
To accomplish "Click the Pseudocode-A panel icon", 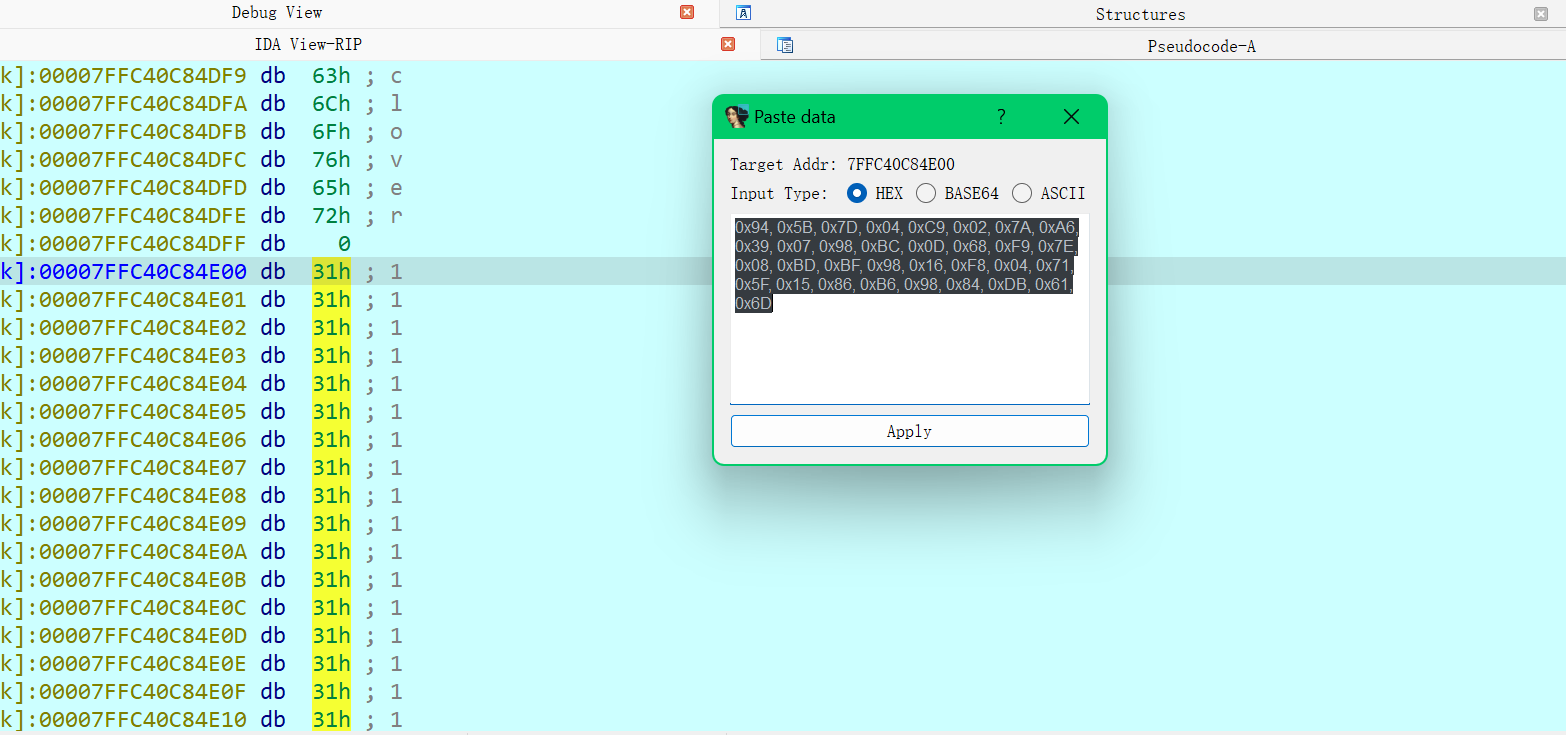I will point(785,45).
